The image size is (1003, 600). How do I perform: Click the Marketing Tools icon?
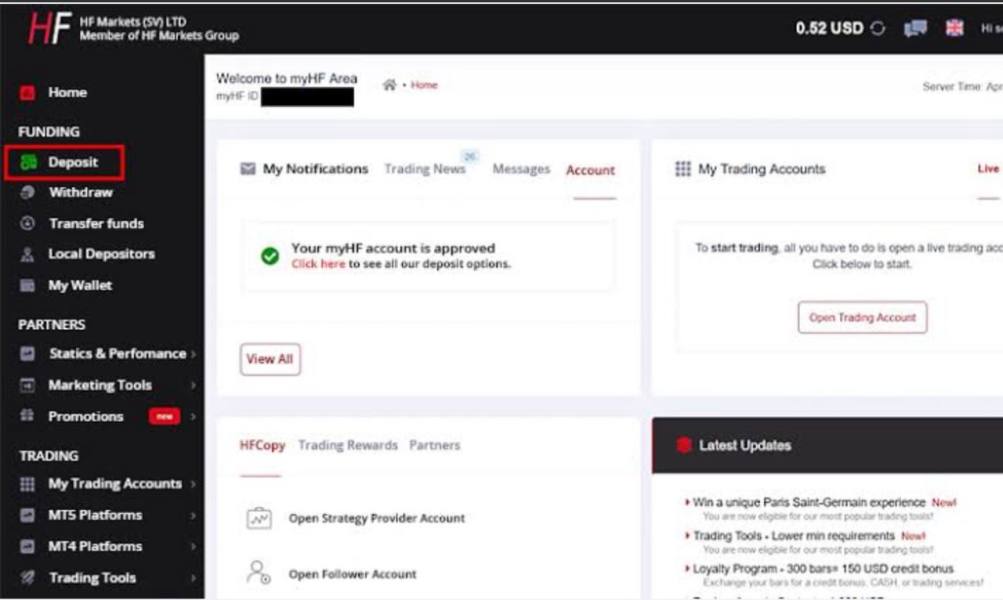(x=27, y=385)
